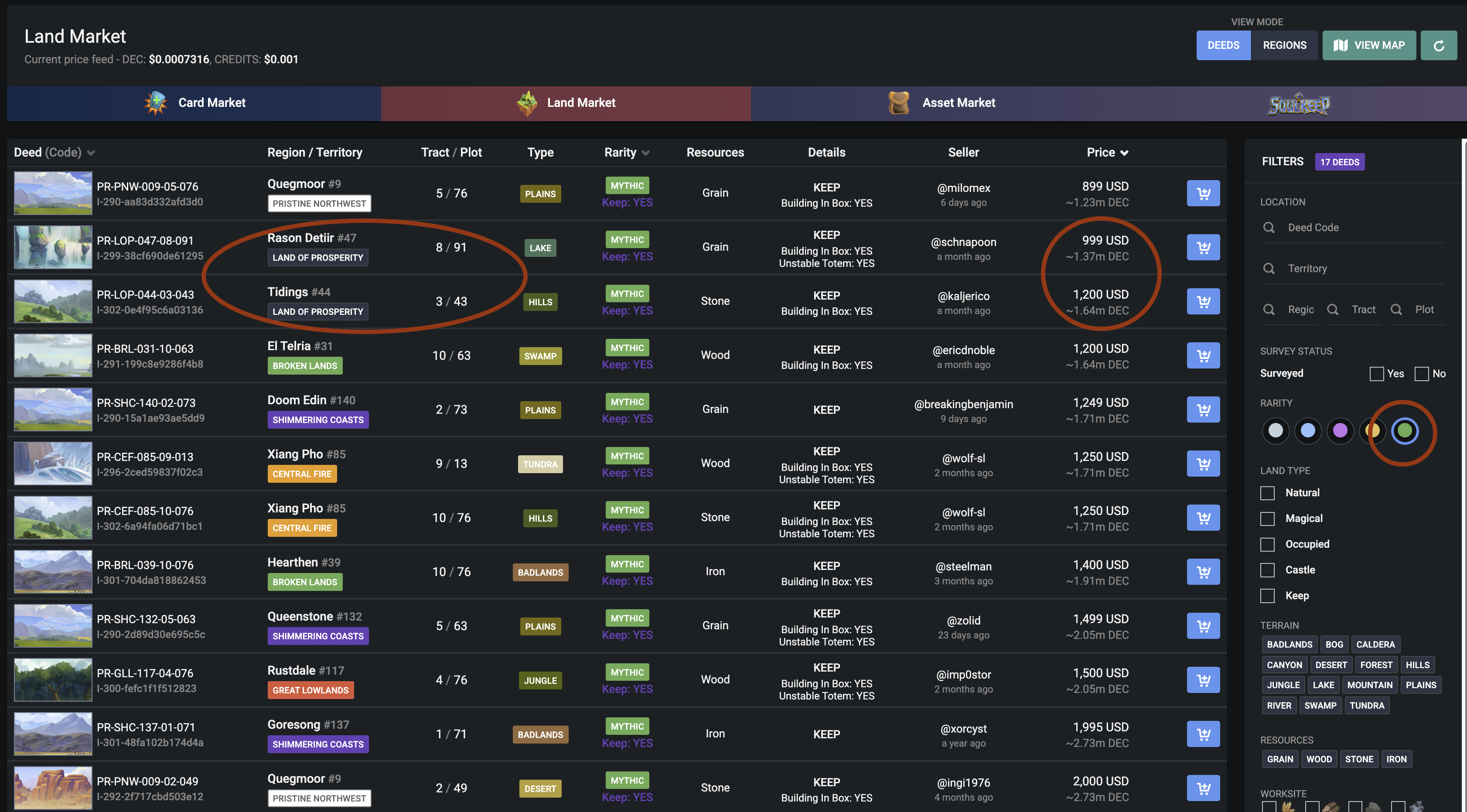The width and height of the screenshot is (1467, 812).
Task: Tick the Keep land type checkbox
Action: pyautogui.click(x=1267, y=596)
